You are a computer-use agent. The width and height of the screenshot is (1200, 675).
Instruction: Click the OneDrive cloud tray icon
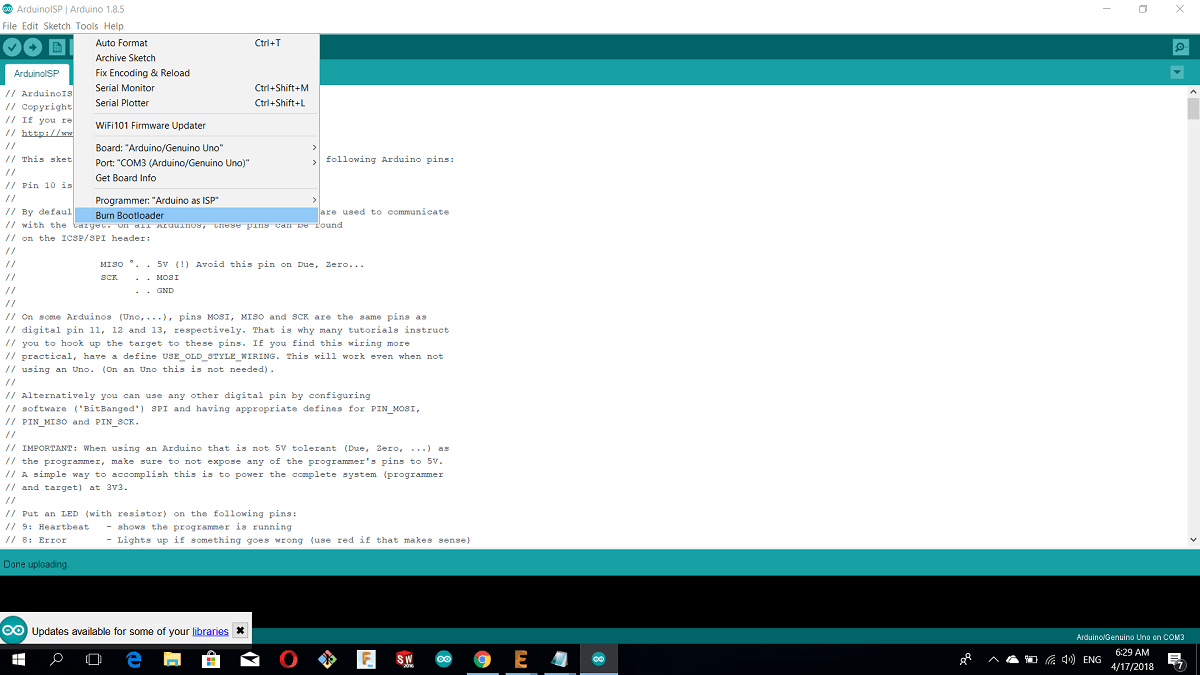coord(1012,660)
